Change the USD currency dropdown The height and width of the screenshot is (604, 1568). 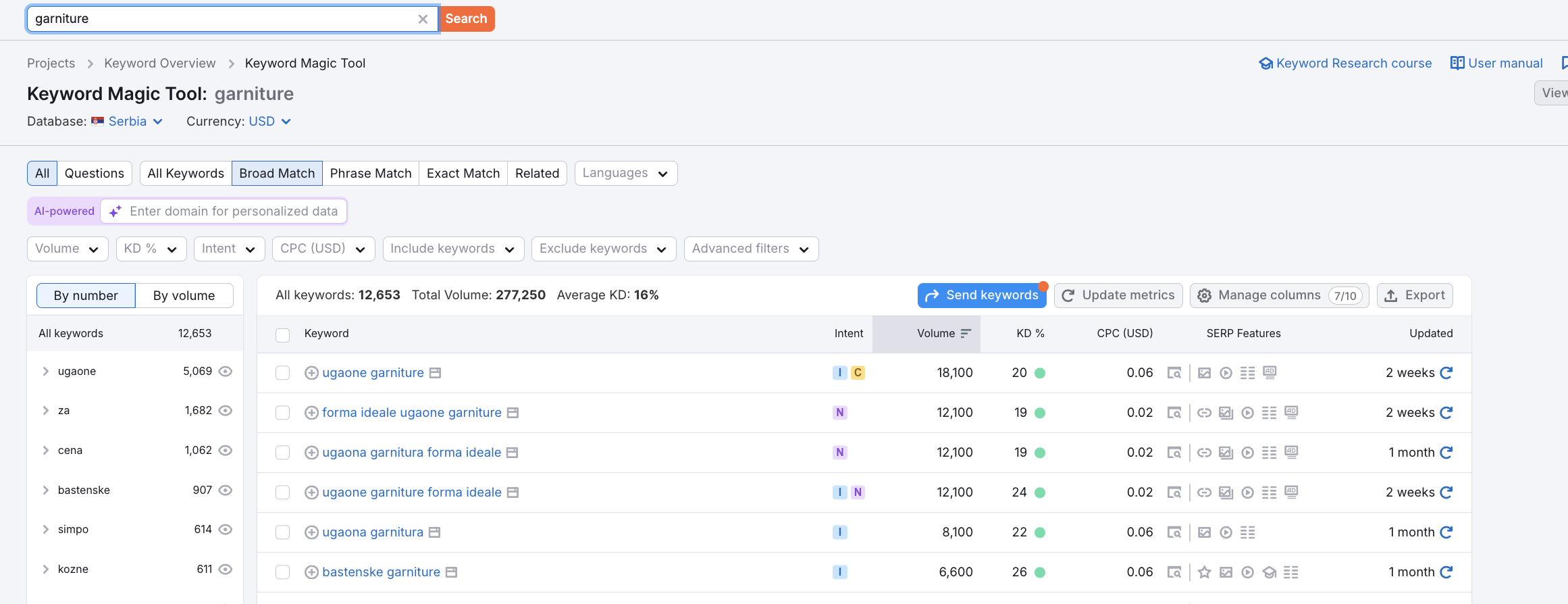[x=269, y=122]
